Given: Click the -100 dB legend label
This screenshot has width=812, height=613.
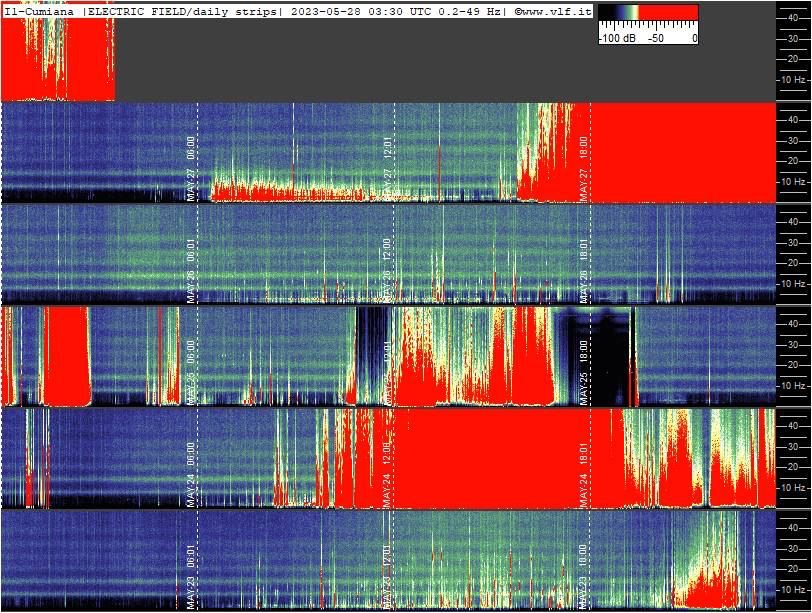Looking at the screenshot, I should click(x=617, y=38).
